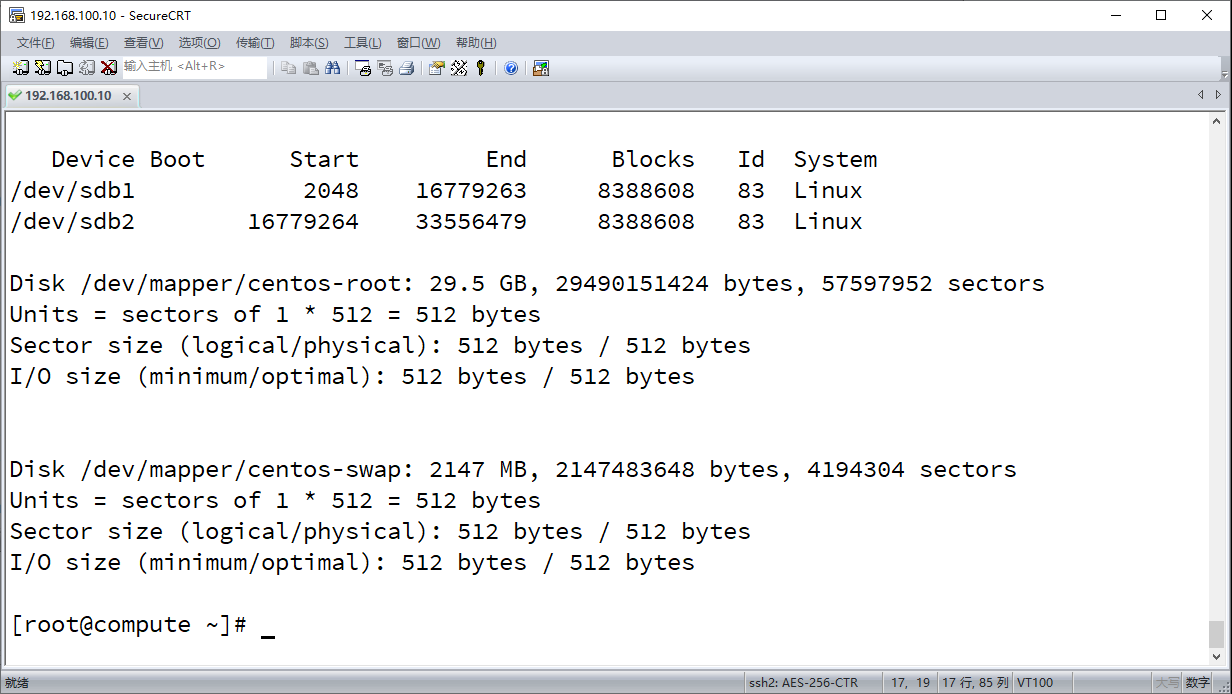This screenshot has width=1232, height=694.
Task: Click the Print printer toolbar icon
Action: [x=407, y=68]
